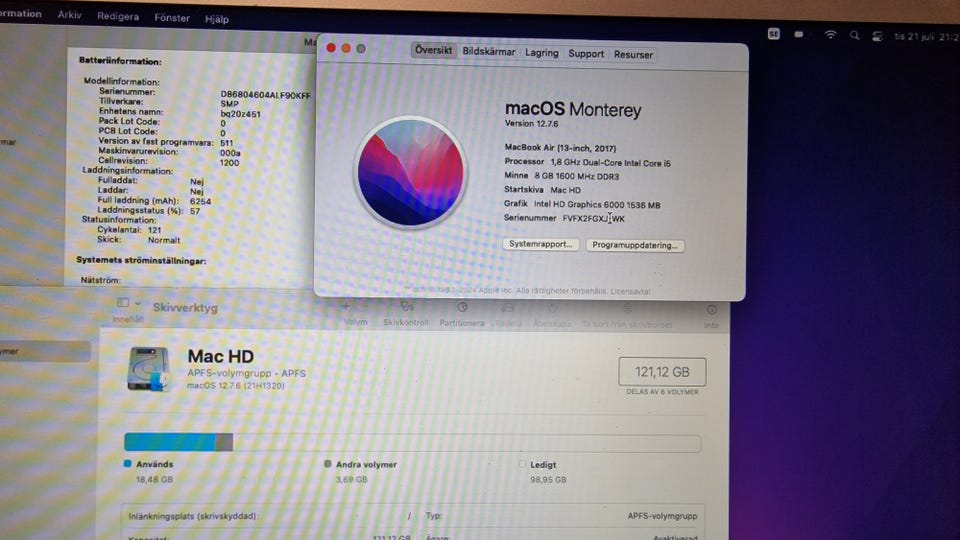Switch to the Support tab
The width and height of the screenshot is (960, 540).
pyautogui.click(x=586, y=53)
